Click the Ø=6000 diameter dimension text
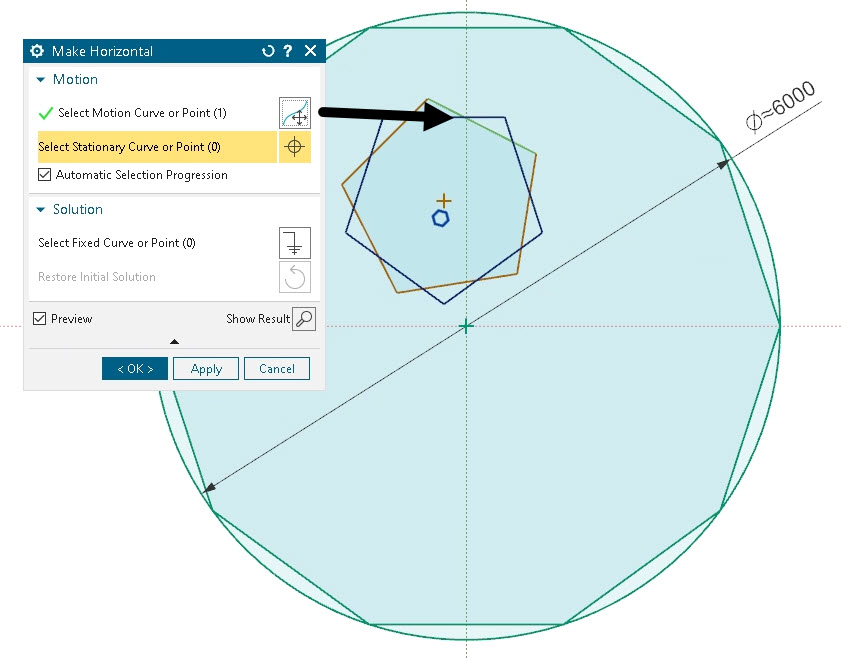The image size is (841, 658). point(781,107)
